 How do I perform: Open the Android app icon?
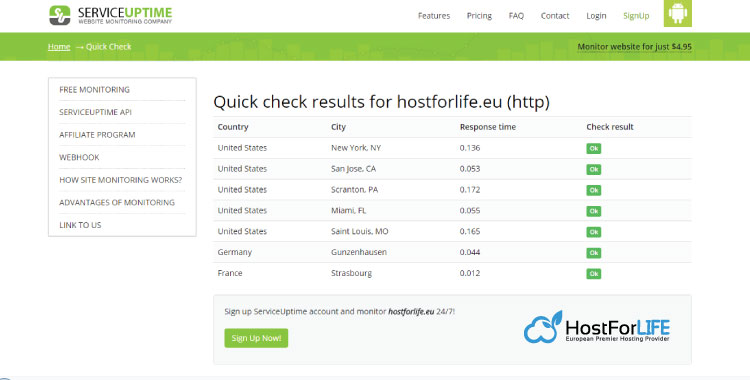677,13
